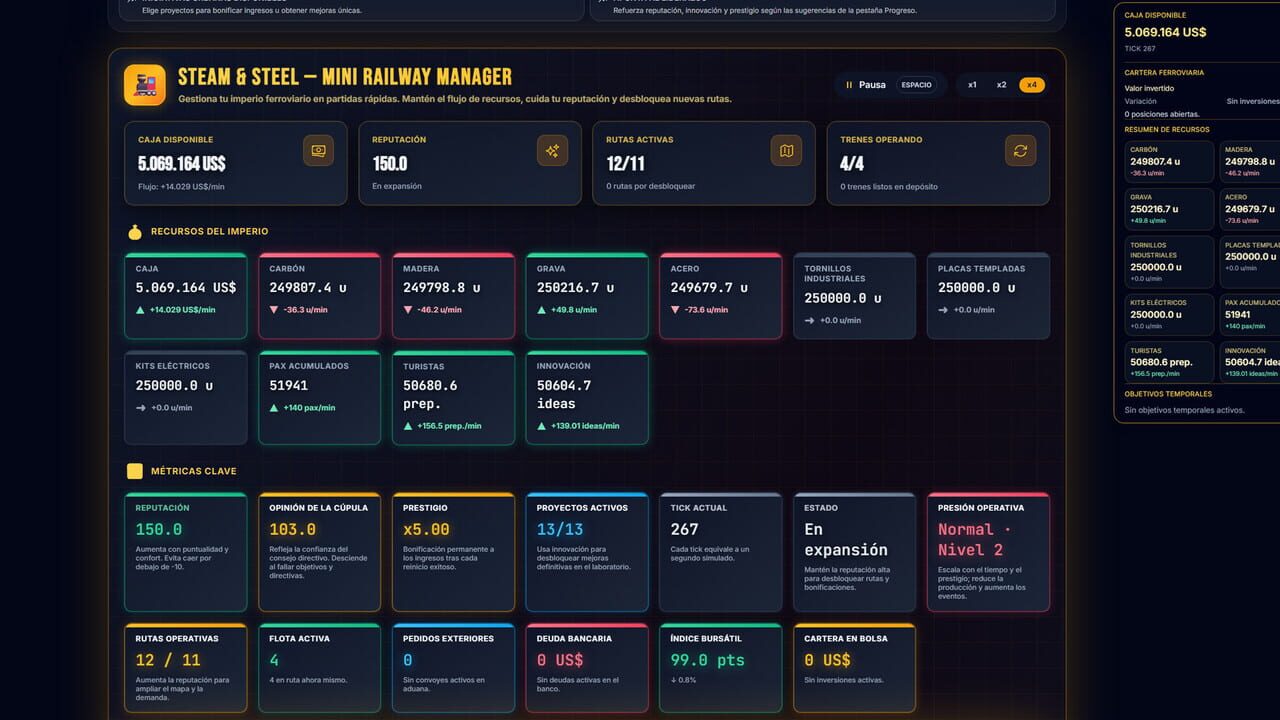Pause the game with the Pausa button
The width and height of the screenshot is (1280, 720).
(x=889, y=85)
